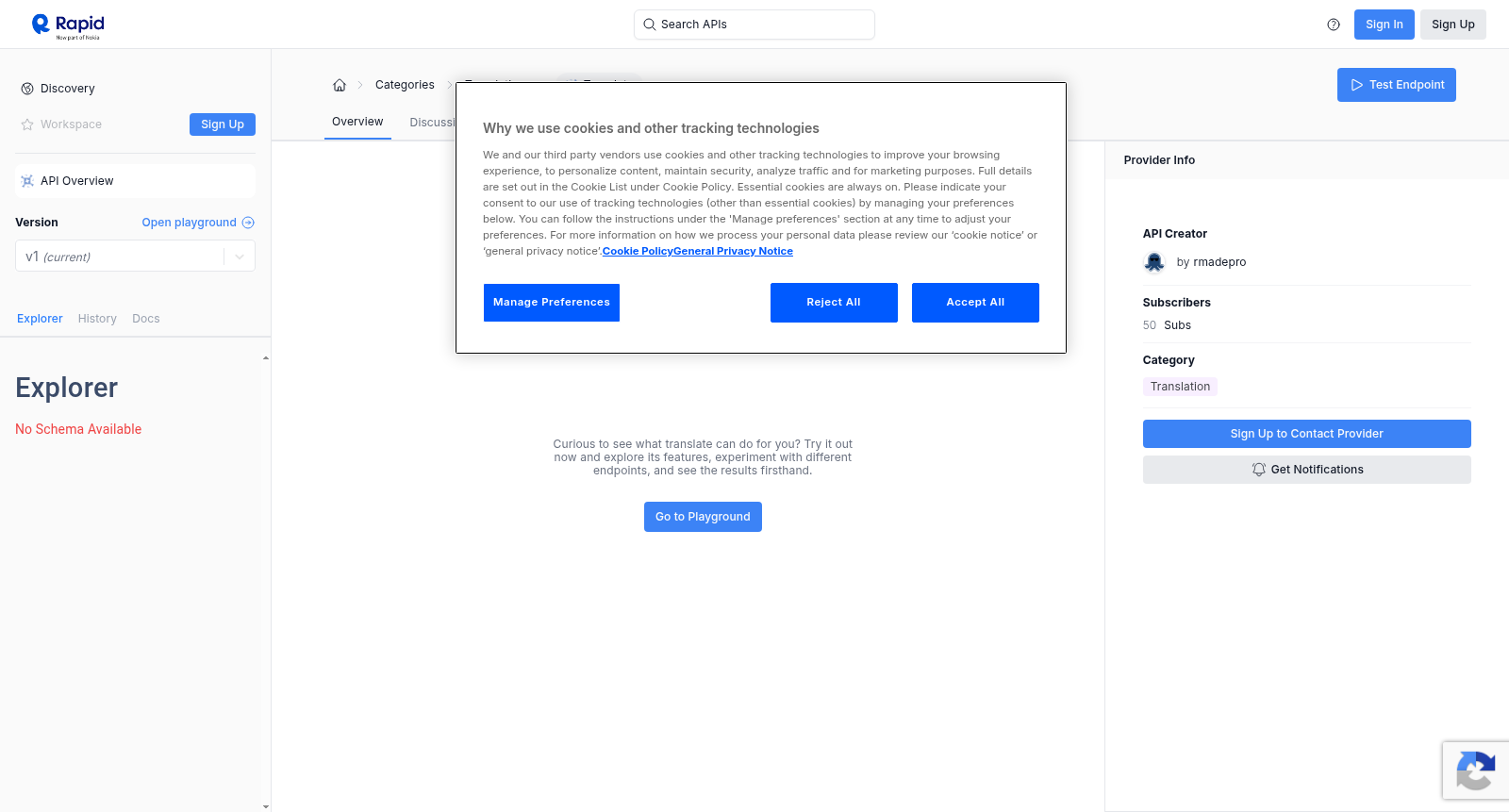
Task: Click Test Endpoint button
Action: 1397,85
